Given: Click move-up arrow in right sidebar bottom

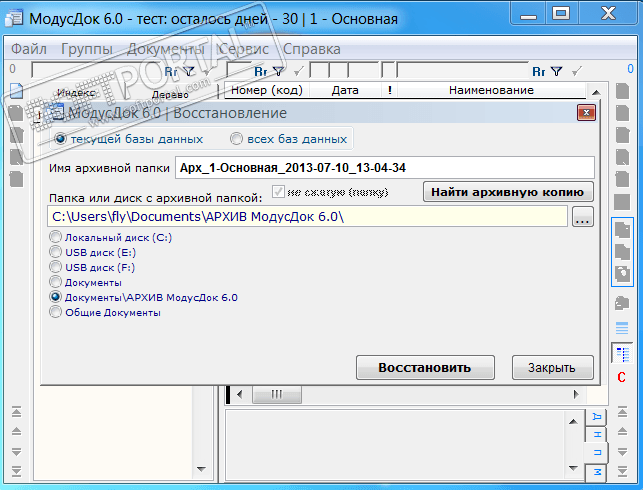Looking at the screenshot, I should [x=622, y=431].
